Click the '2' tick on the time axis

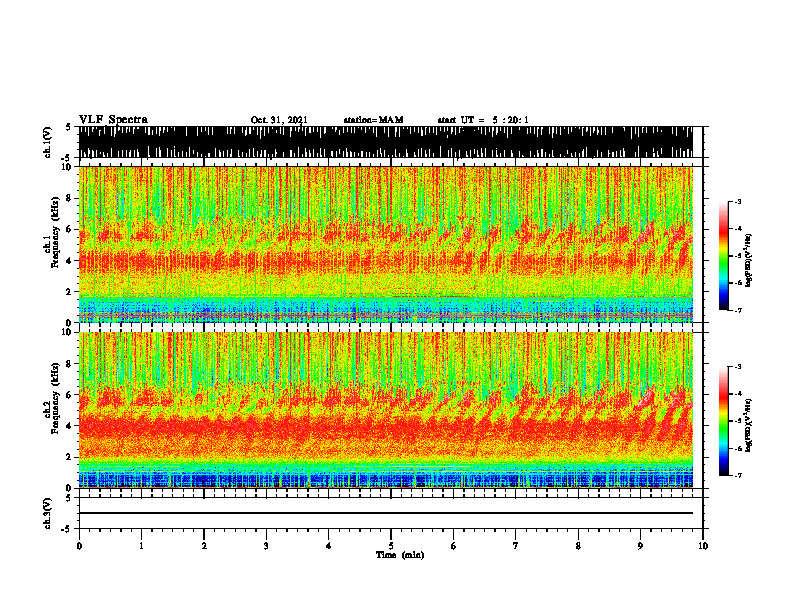(204, 546)
